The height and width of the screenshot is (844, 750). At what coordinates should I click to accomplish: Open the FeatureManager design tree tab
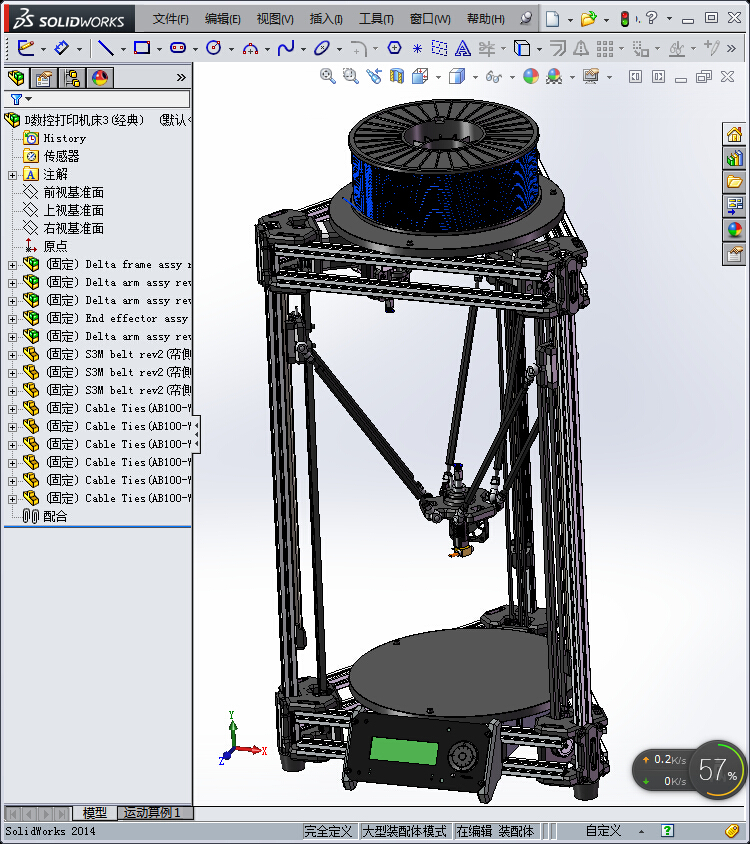16,78
